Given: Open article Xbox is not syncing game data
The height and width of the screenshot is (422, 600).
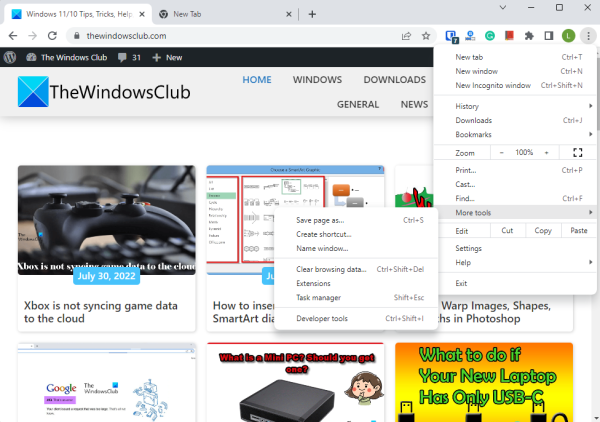Looking at the screenshot, I should [101, 312].
